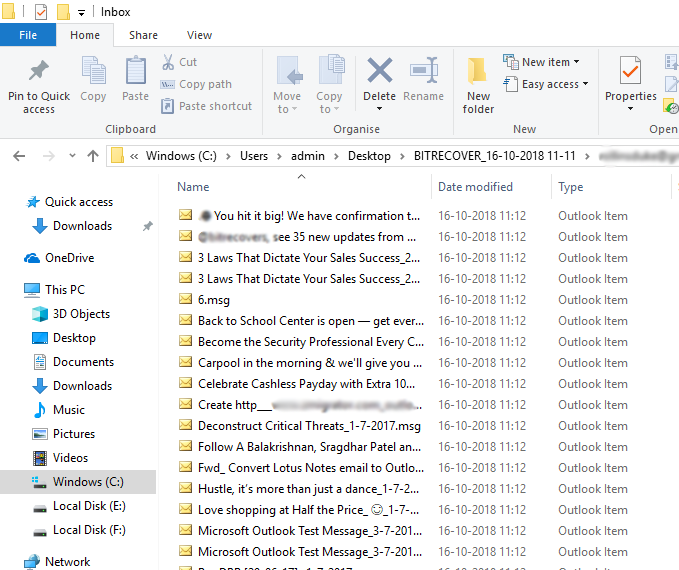Click the Up one level arrow

click(x=93, y=156)
